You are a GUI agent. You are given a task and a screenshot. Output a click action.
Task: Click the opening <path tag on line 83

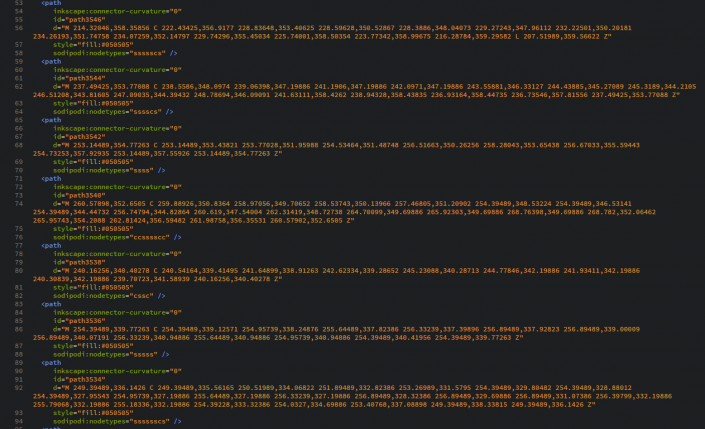point(51,304)
